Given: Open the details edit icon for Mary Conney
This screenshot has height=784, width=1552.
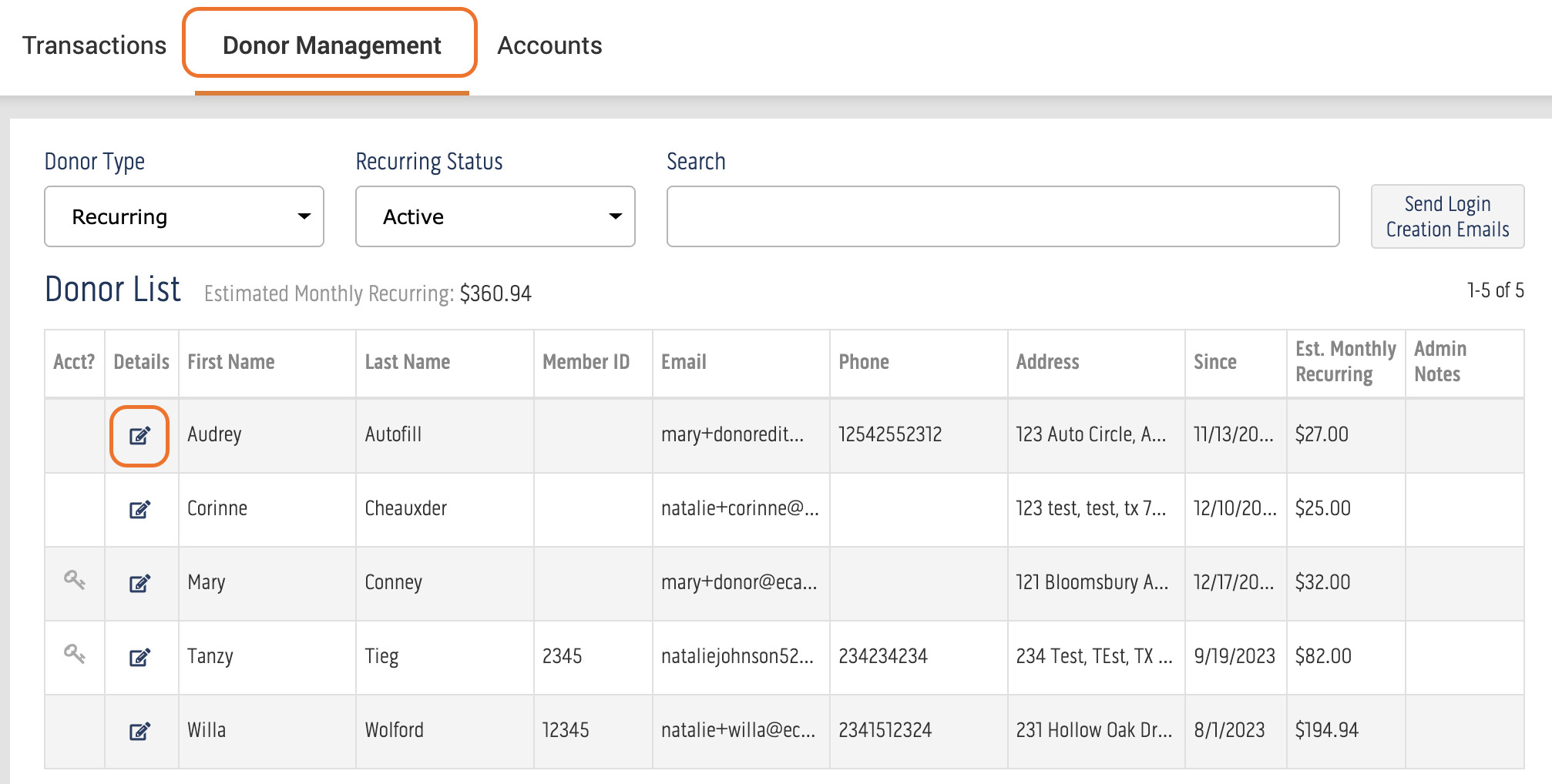Looking at the screenshot, I should [x=139, y=584].
